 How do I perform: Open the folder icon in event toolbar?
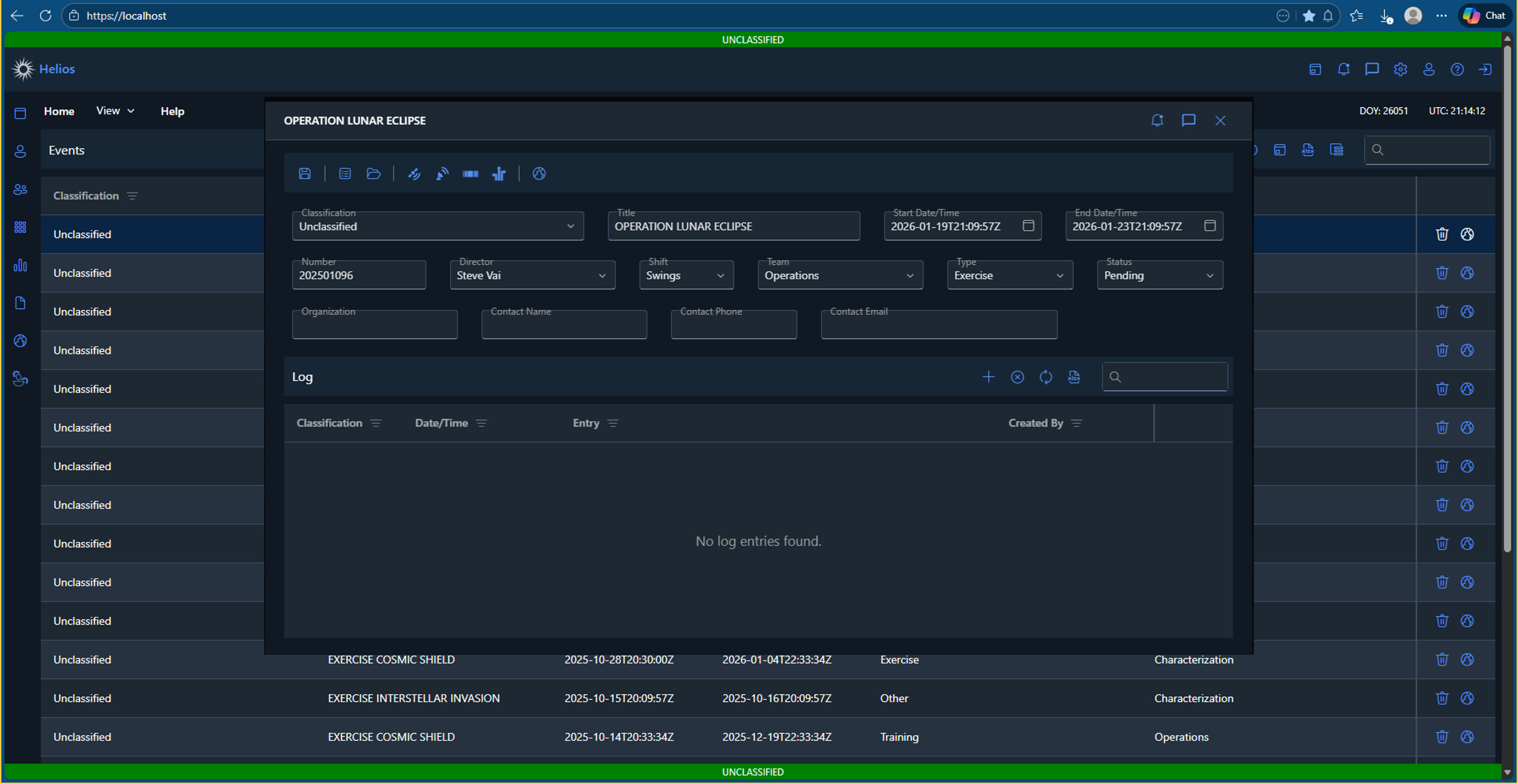coord(373,173)
